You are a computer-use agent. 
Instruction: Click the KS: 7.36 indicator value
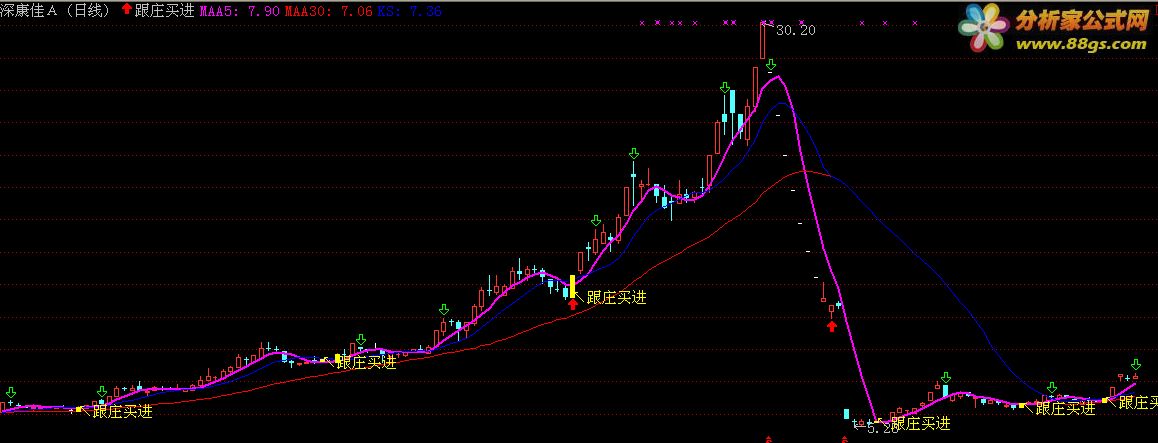pos(409,11)
